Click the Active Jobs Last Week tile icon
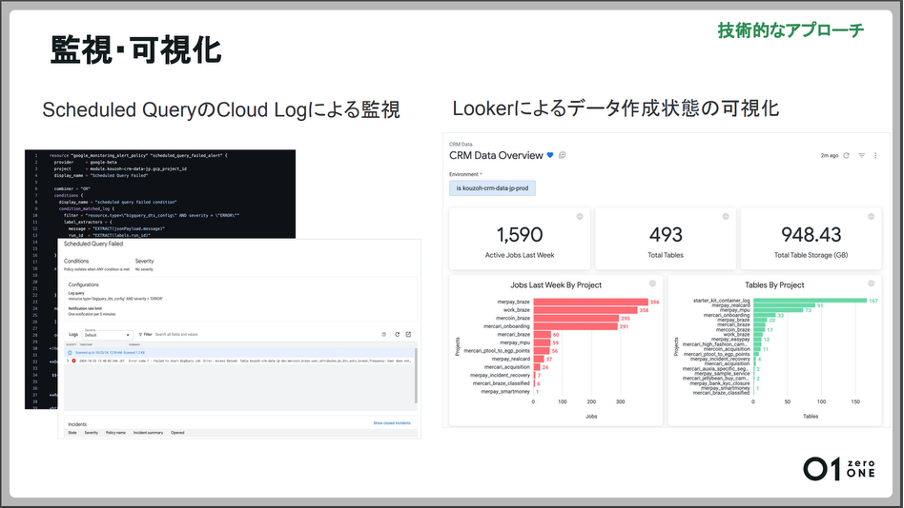This screenshot has width=904, height=508. click(x=580, y=217)
